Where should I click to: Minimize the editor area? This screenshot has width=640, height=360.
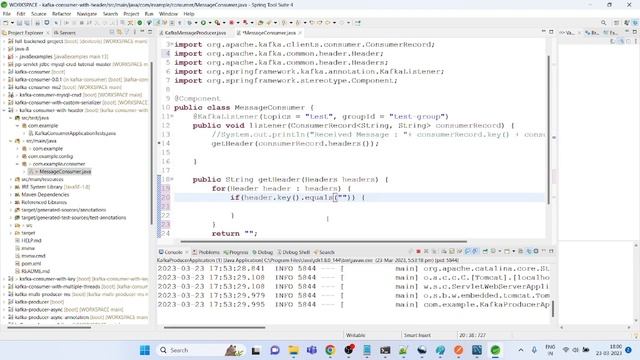[543, 32]
